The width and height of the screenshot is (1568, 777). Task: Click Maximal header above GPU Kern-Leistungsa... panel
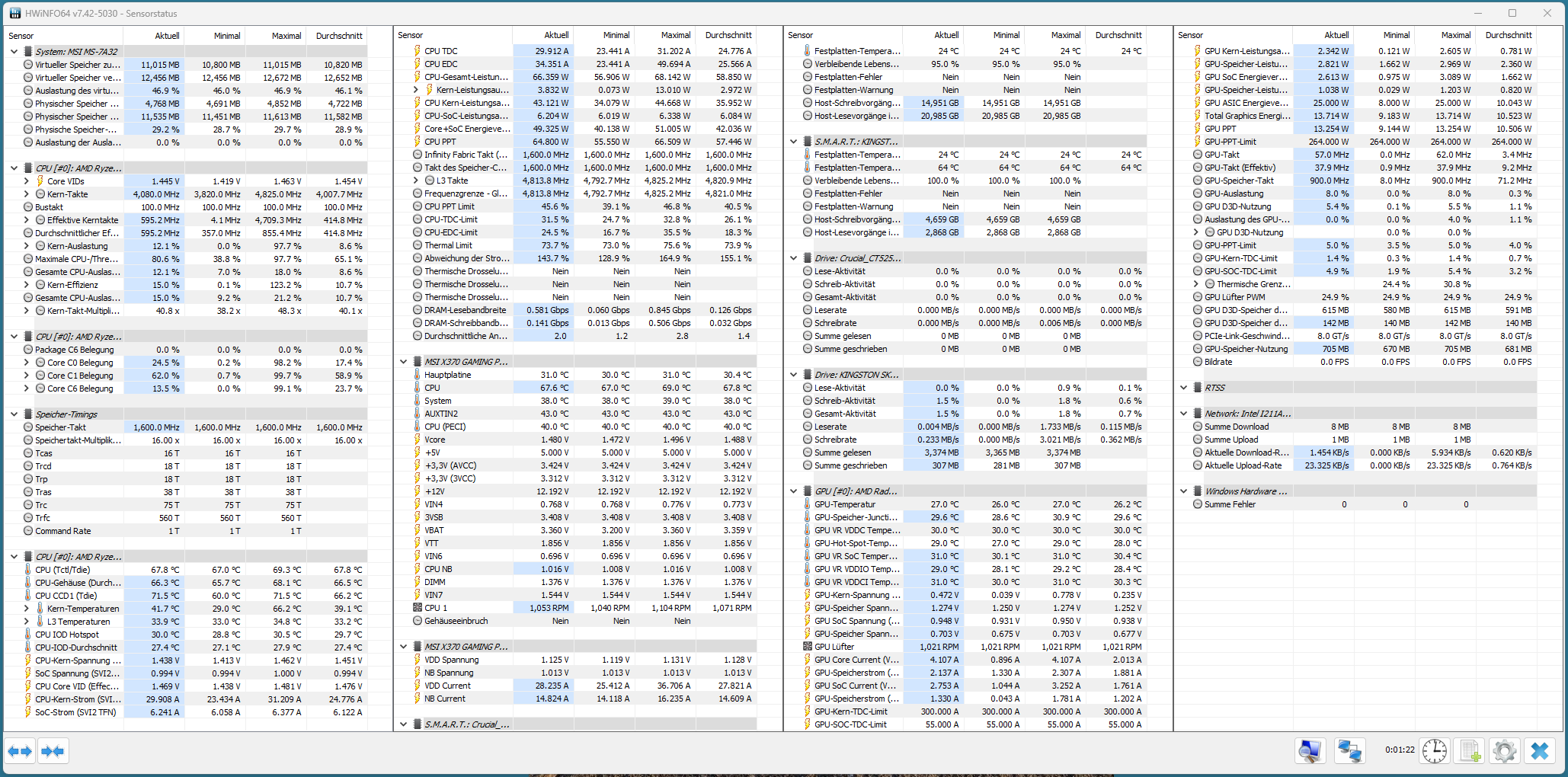(1445, 35)
